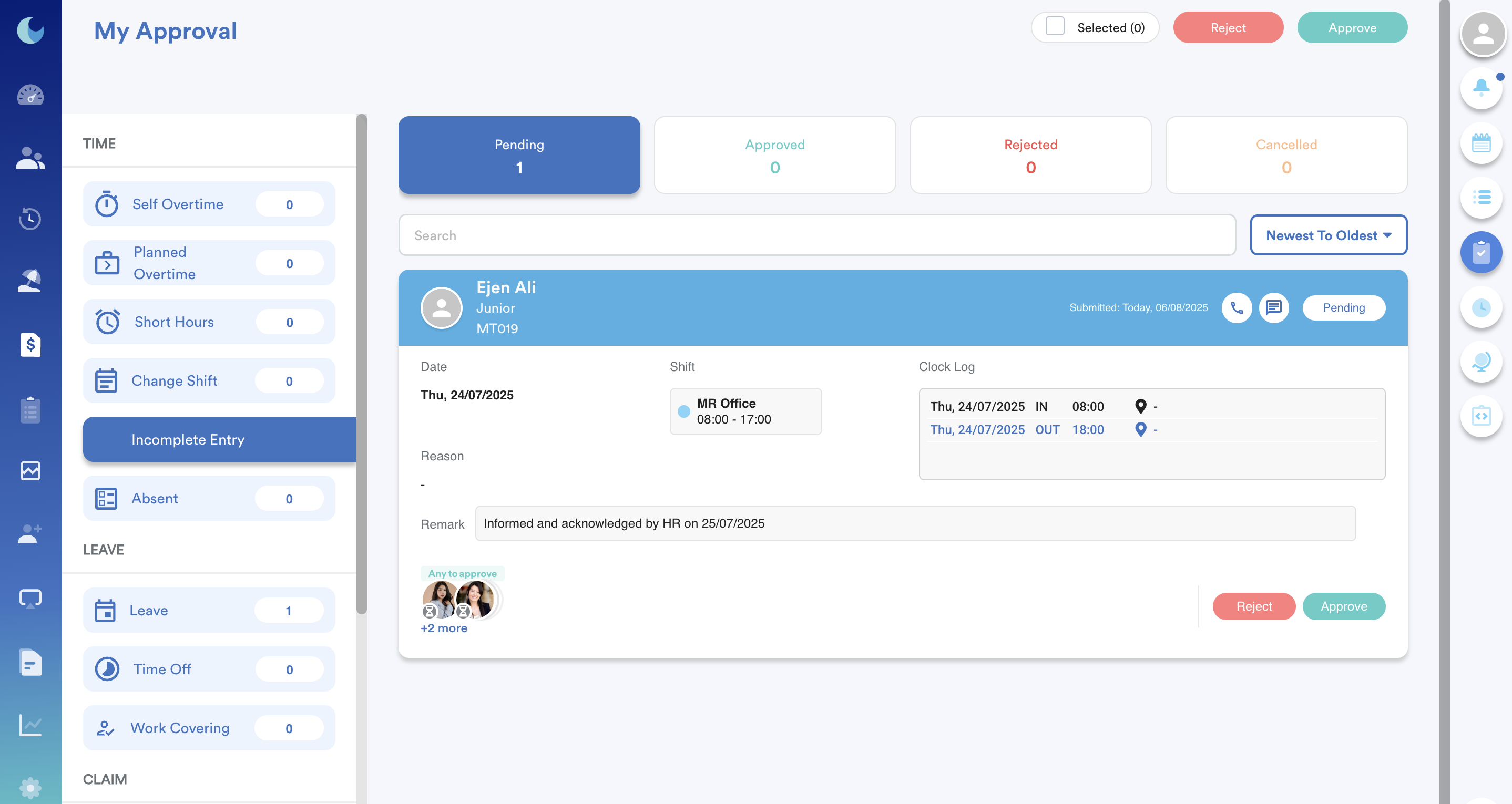Image resolution: width=1512 pixels, height=804 pixels.
Task: Open the payroll dollar document icon
Action: [x=30, y=345]
